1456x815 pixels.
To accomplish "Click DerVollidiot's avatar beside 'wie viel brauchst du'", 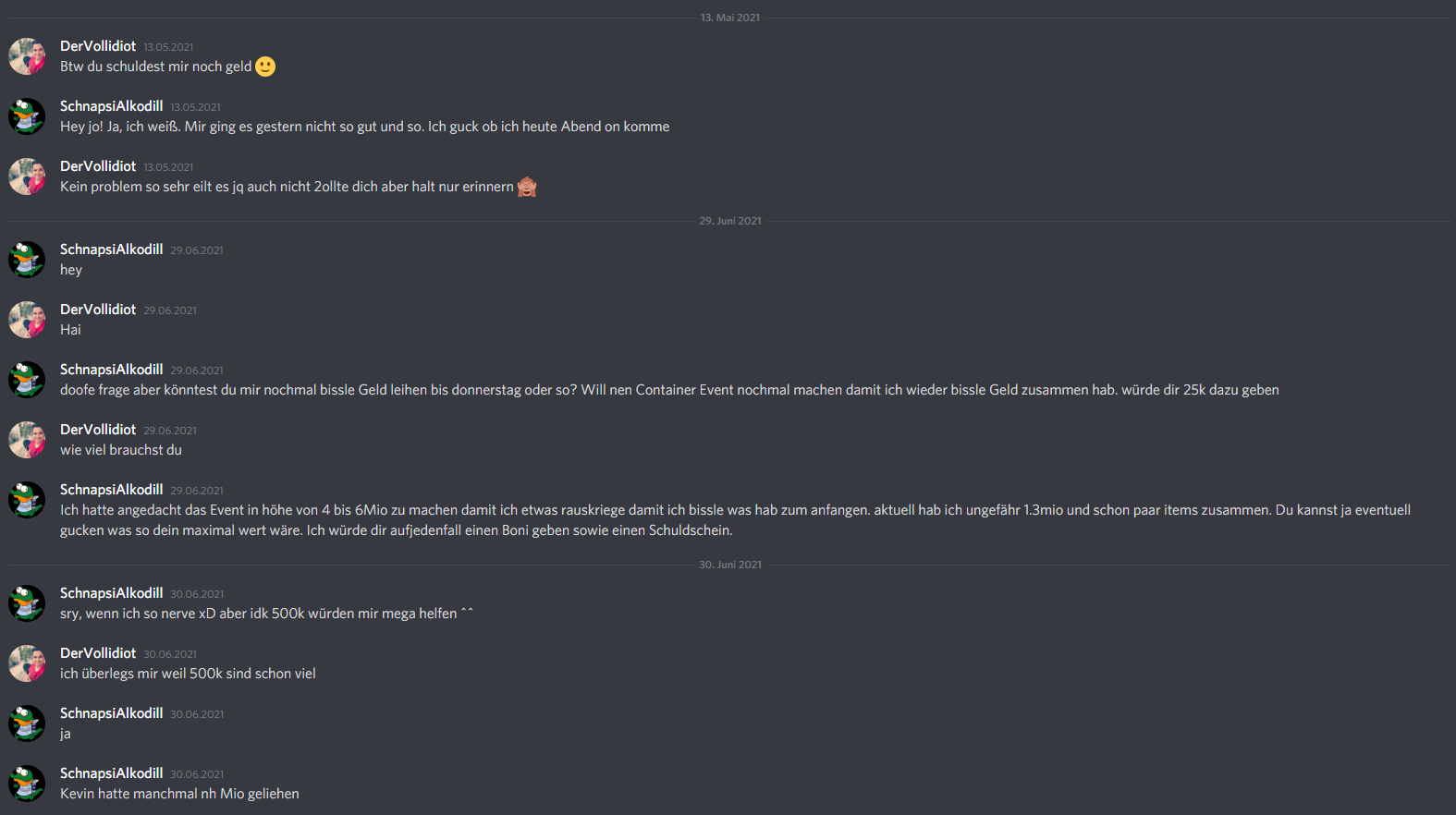I will (x=27, y=440).
